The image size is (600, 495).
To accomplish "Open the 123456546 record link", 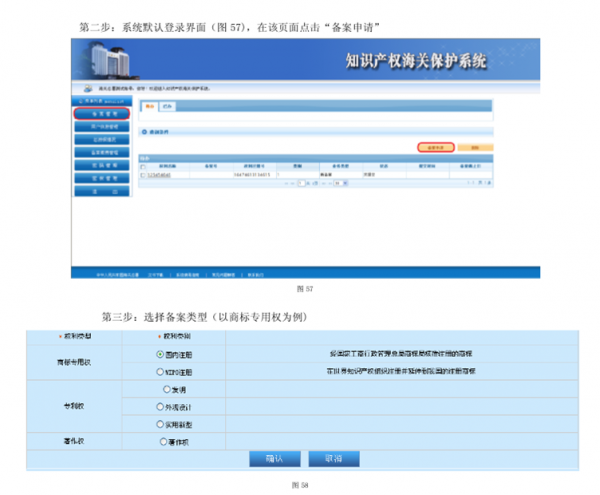I will coord(160,174).
